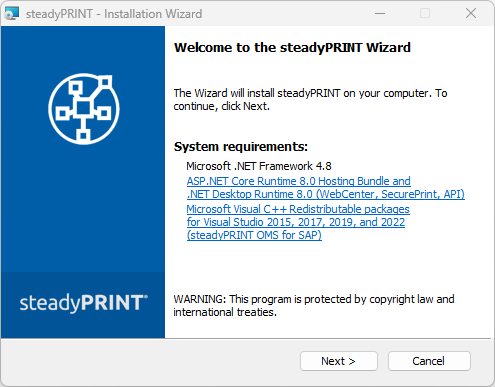
Task: Open the Microsoft Visual C++ Redistributable packages link
Action: [298, 222]
